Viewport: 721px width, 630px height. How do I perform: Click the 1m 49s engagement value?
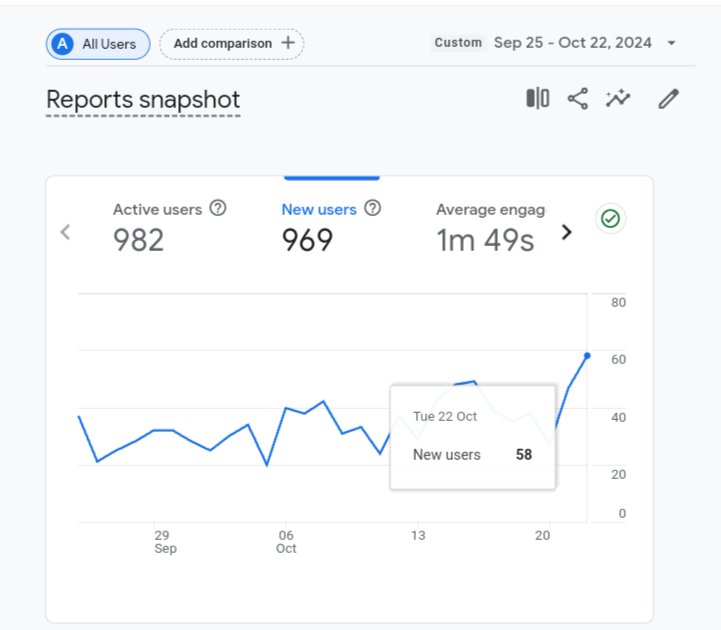(485, 241)
